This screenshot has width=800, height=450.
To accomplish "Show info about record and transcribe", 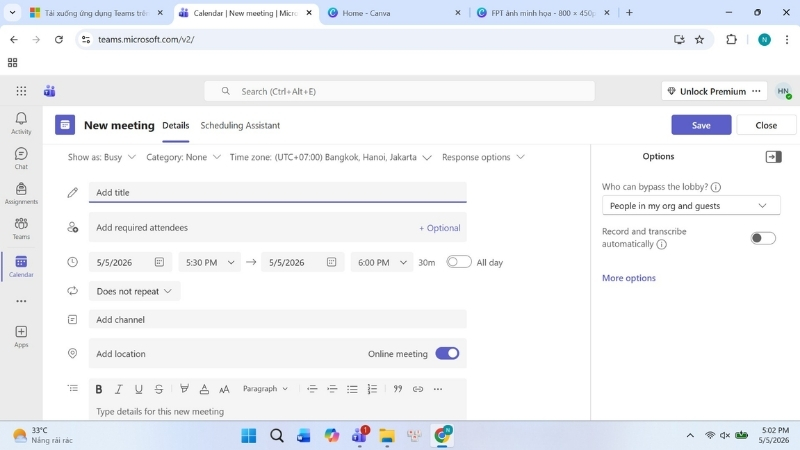I will tap(662, 244).
